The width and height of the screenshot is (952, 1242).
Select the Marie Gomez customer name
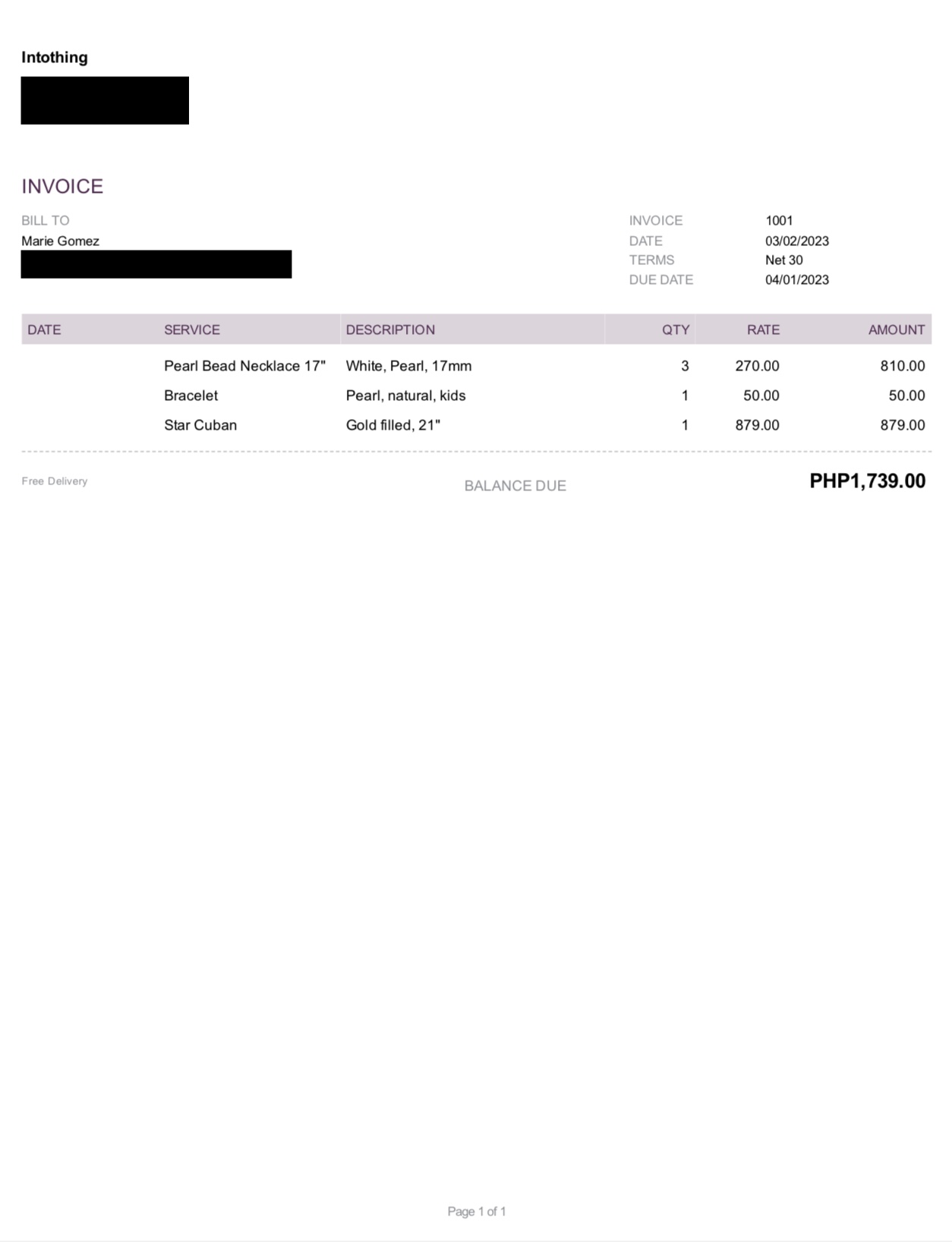point(61,241)
